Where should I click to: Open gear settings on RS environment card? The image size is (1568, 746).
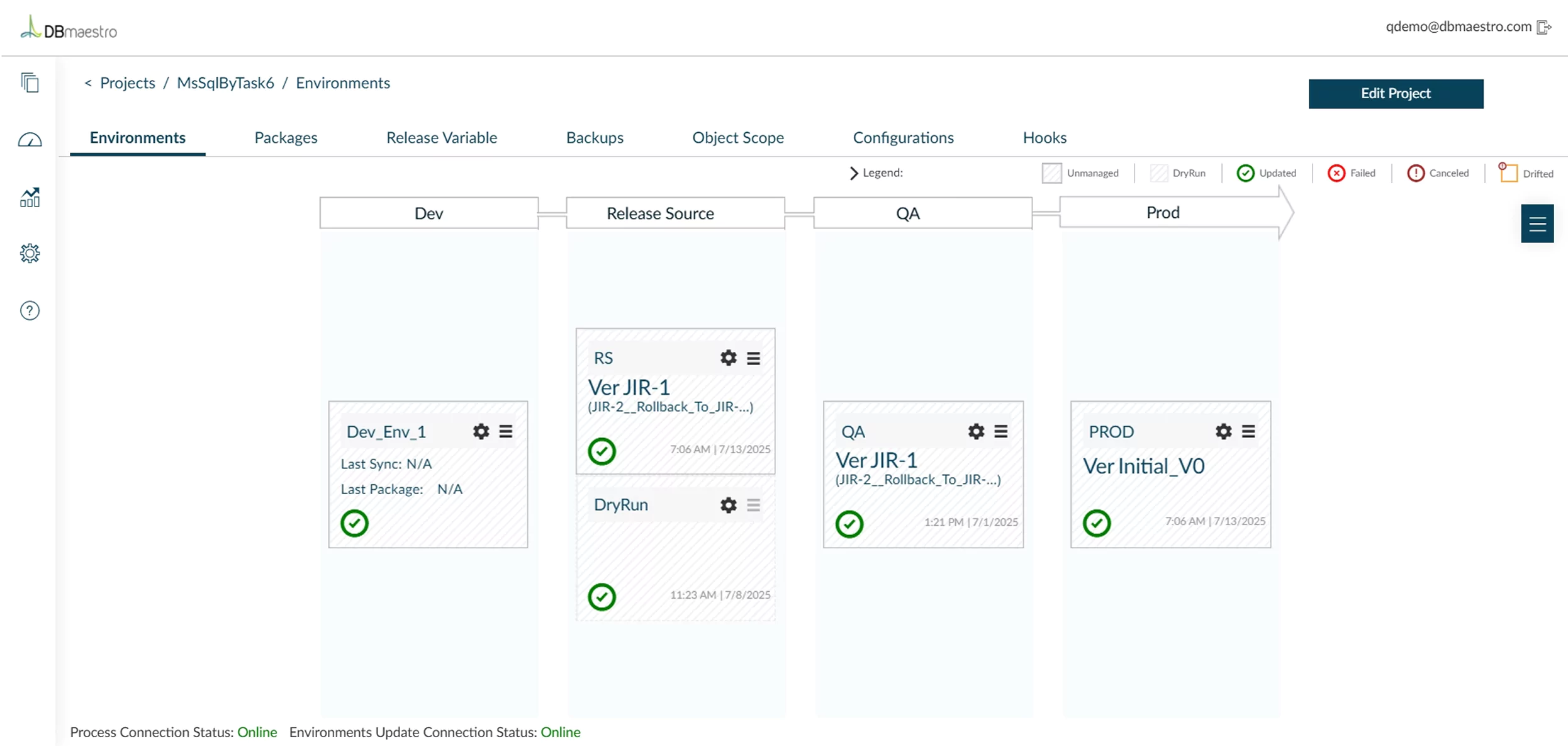[728, 358]
